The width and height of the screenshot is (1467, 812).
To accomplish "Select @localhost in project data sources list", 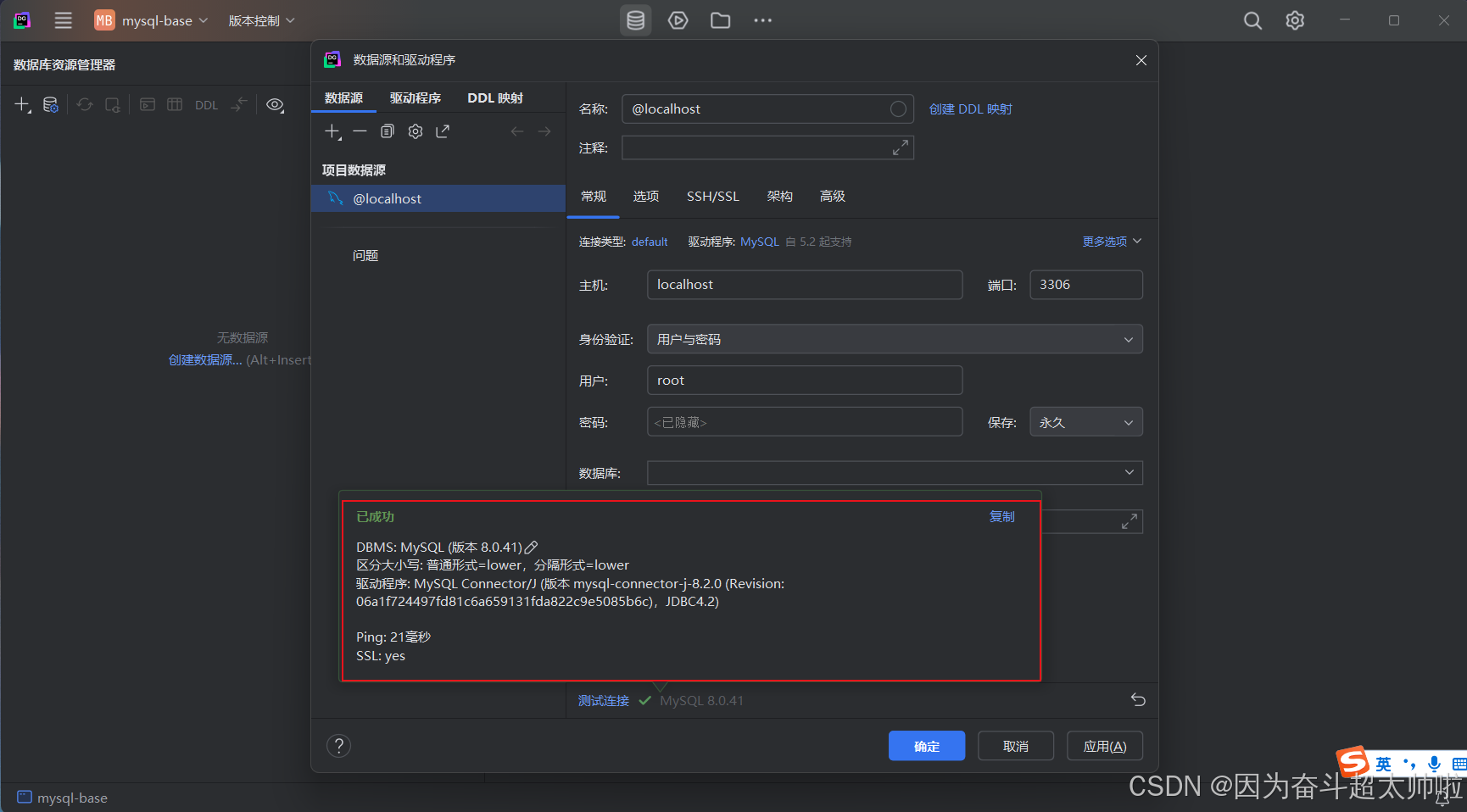I will [438, 198].
